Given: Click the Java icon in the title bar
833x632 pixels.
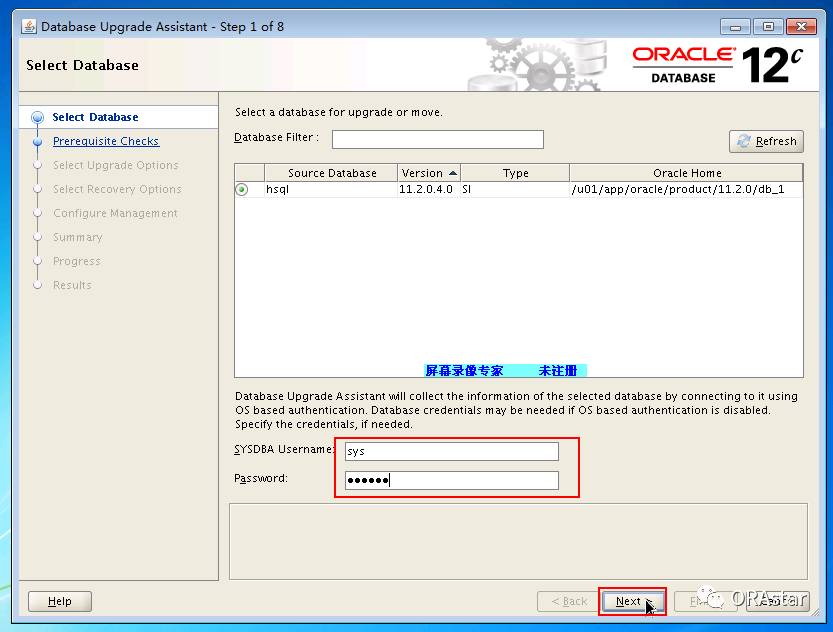Looking at the screenshot, I should 29,26.
